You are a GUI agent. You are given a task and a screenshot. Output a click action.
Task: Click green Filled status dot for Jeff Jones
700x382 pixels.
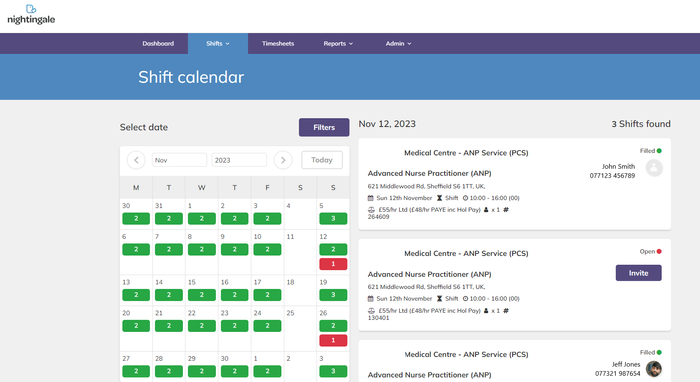pyautogui.click(x=659, y=352)
